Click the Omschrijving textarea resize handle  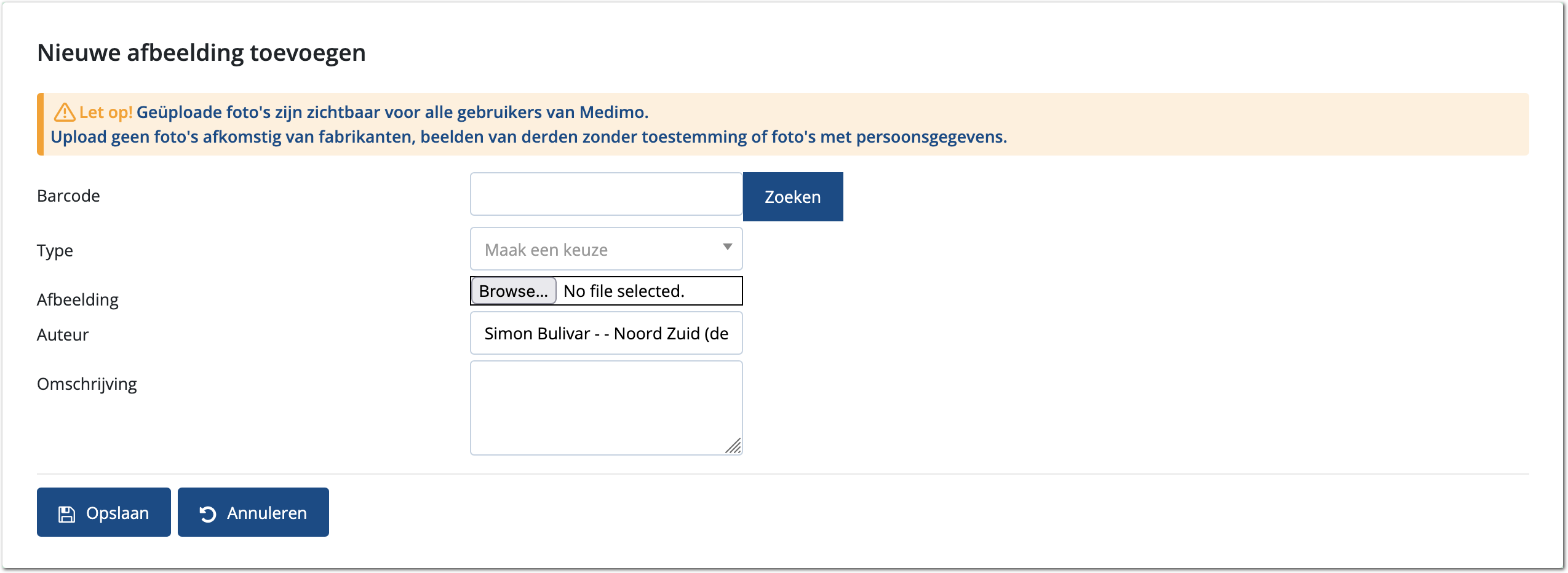tap(733, 446)
